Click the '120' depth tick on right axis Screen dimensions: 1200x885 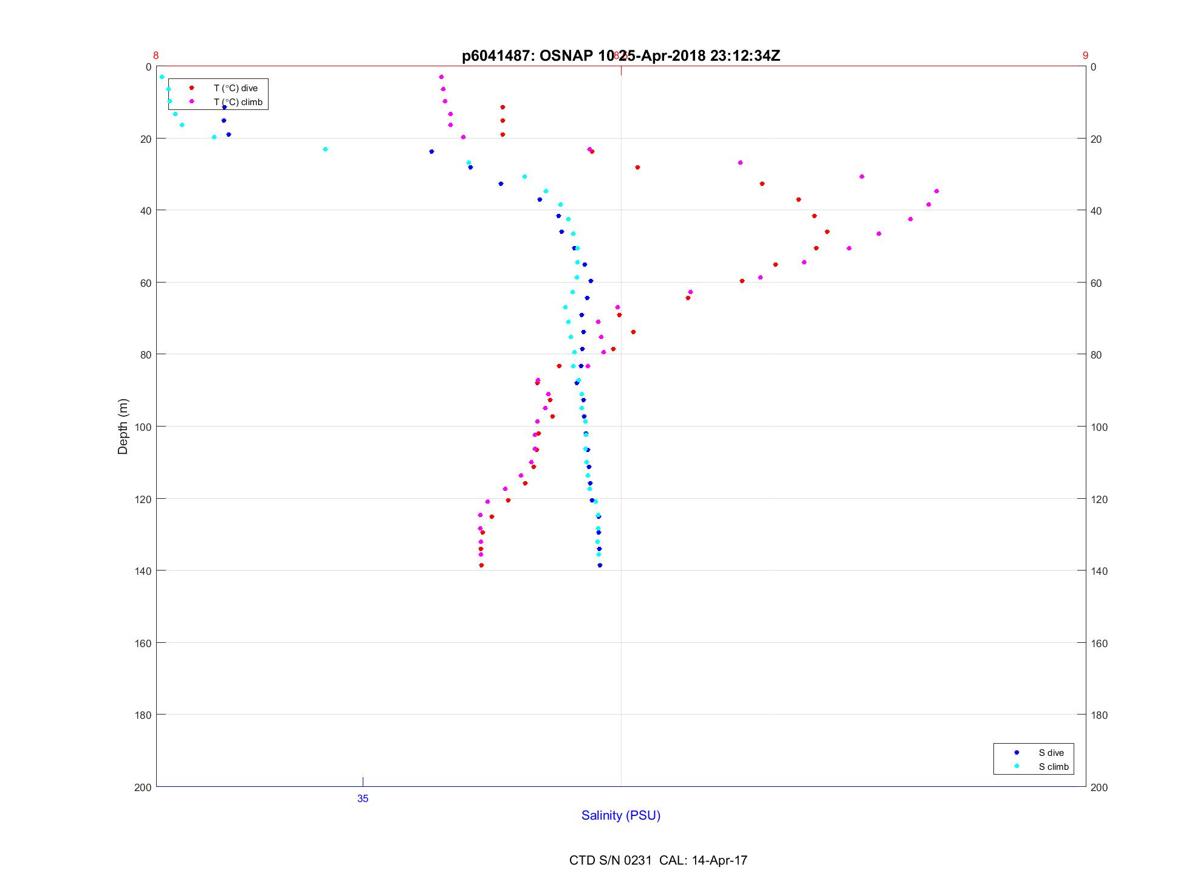(x=1100, y=499)
